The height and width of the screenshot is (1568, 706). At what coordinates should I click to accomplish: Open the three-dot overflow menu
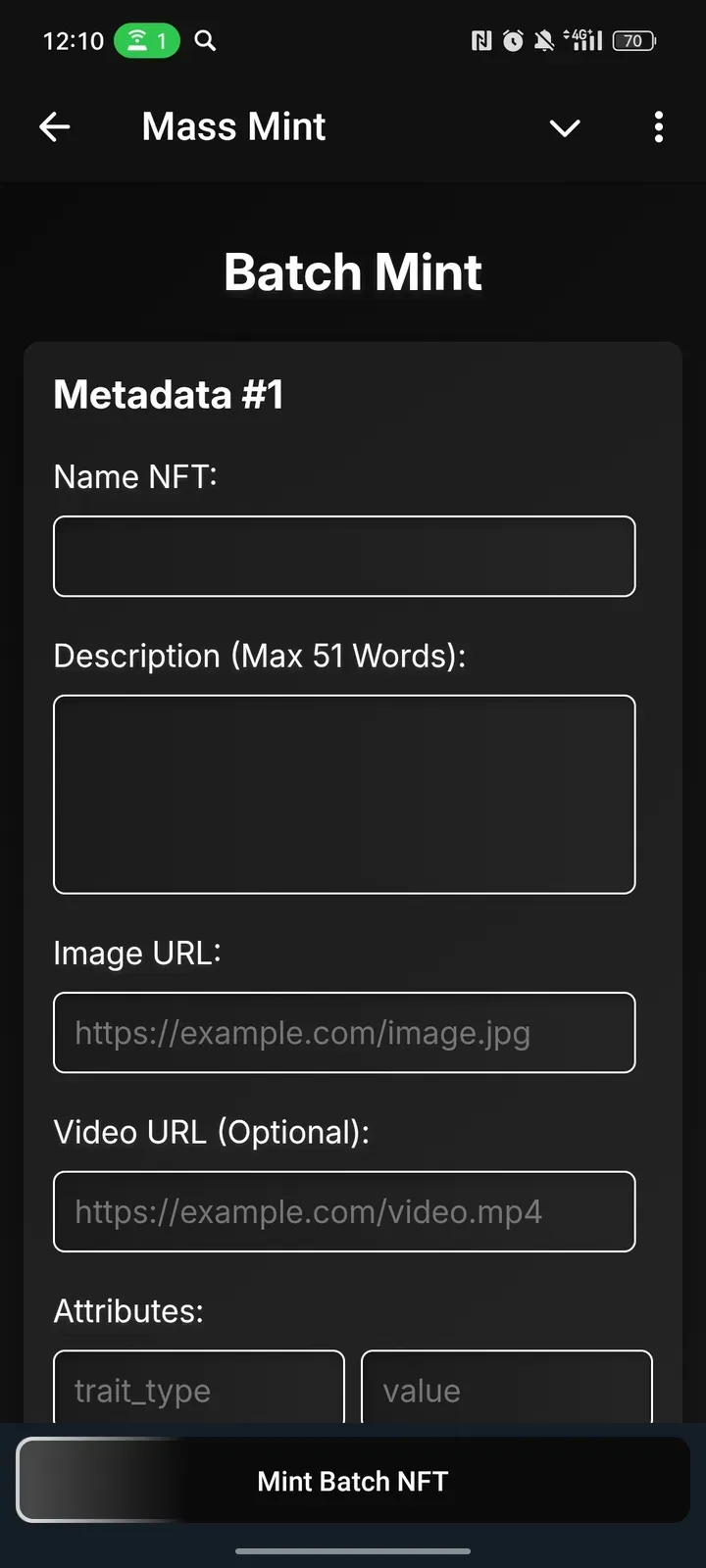658,126
